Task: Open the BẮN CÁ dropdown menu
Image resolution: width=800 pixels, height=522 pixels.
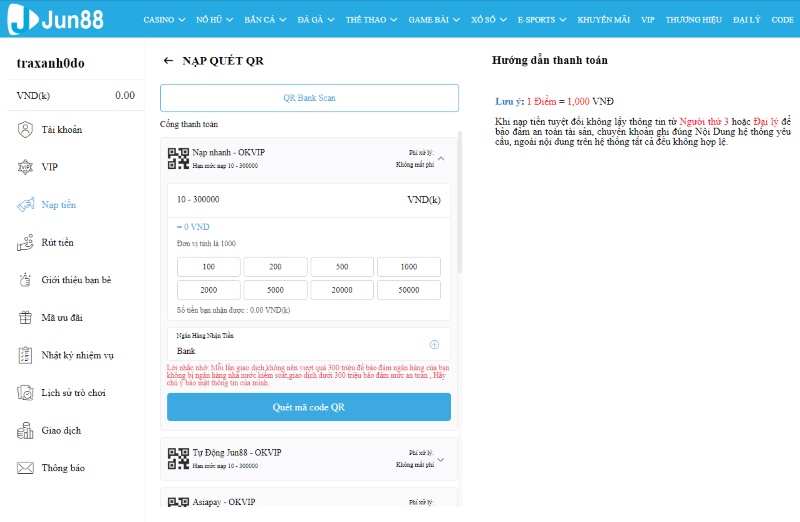Action: 265,19
